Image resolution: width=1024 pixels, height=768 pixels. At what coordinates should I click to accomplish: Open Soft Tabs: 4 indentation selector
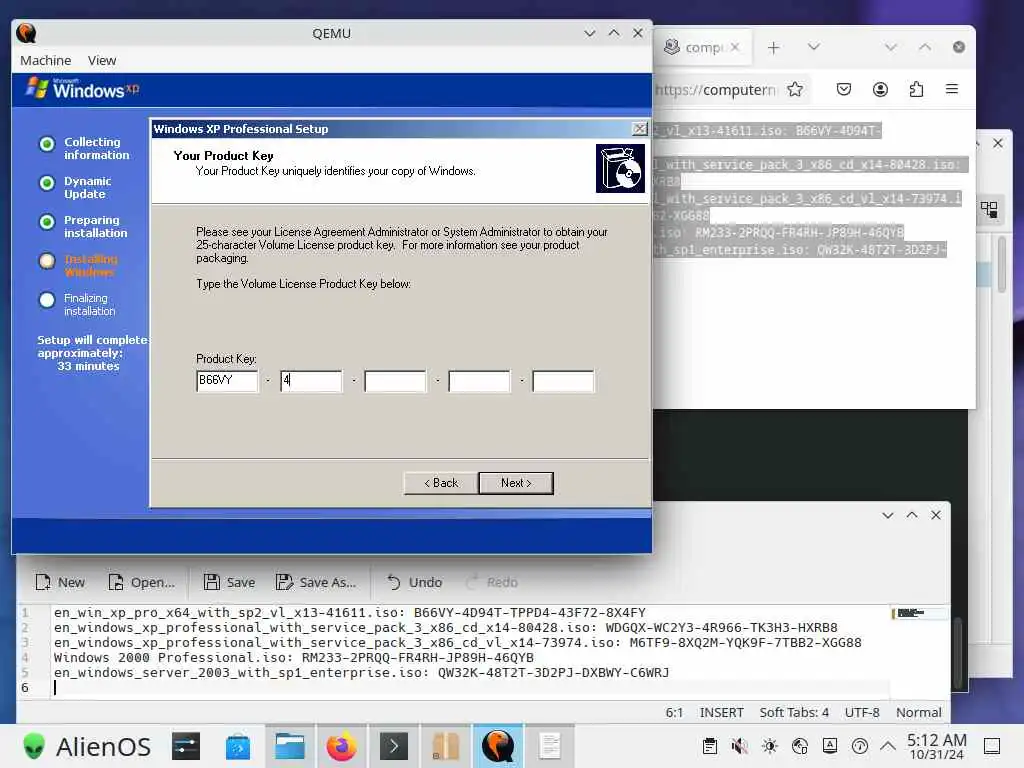[793, 712]
